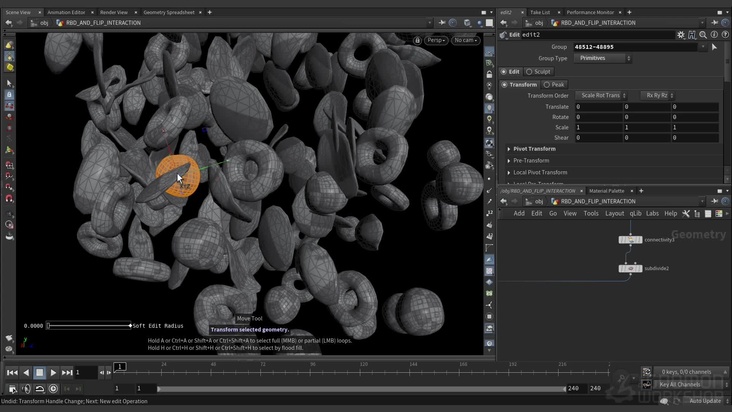Open the Group Type dropdown
Image resolution: width=732 pixels, height=412 pixels.
[x=604, y=58]
